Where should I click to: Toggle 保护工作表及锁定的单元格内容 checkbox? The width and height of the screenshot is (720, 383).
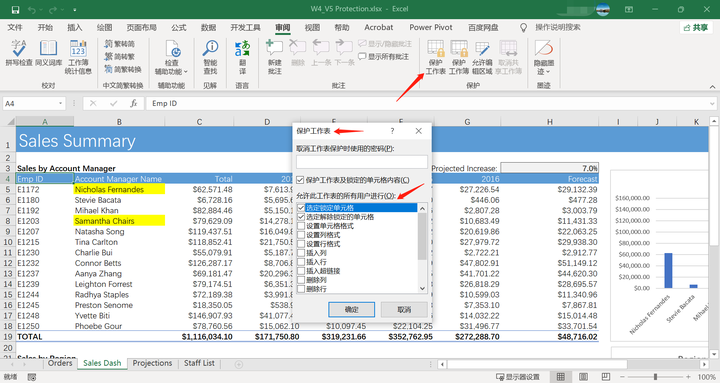(300, 180)
